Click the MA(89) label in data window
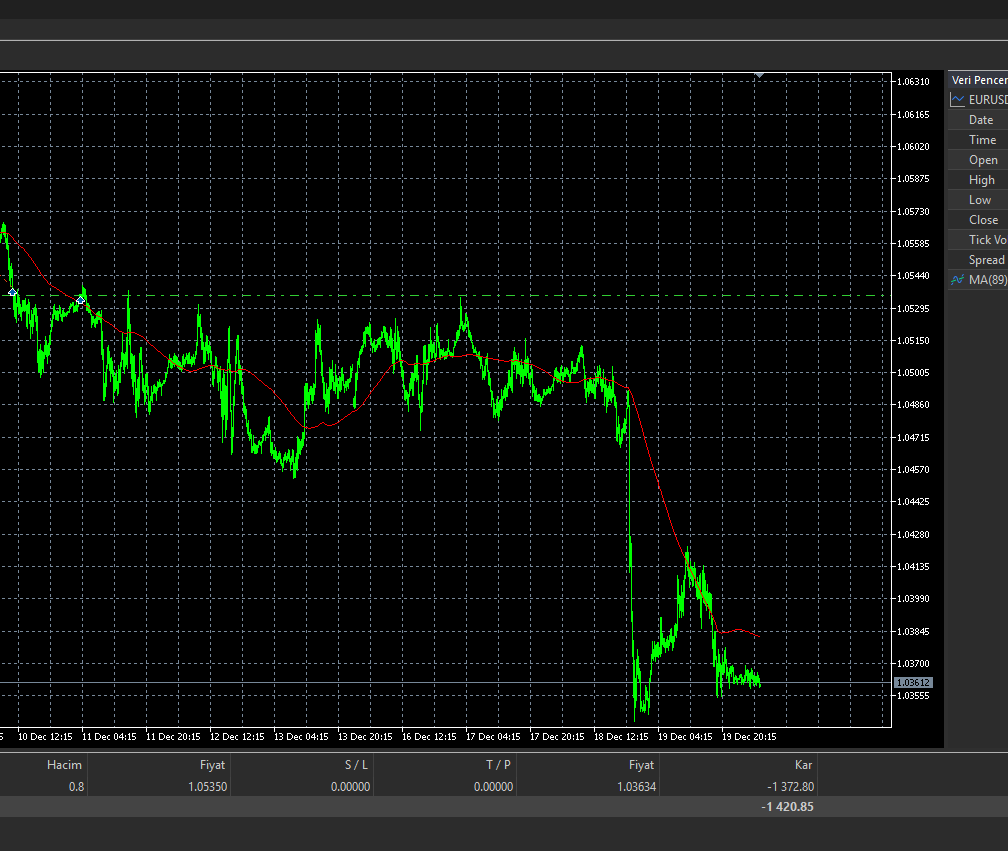This screenshot has width=1008, height=851. pos(988,280)
